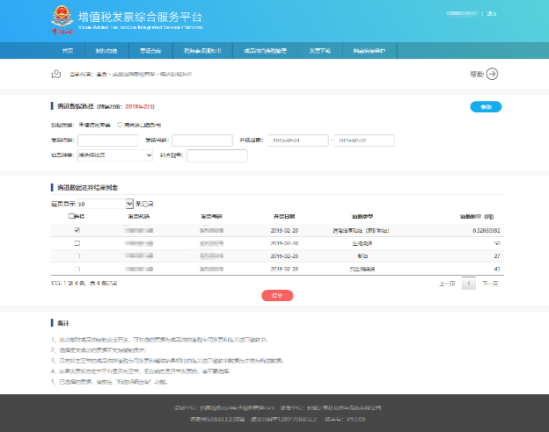This screenshot has width=549, height=432.
Task: Check the row with quantity 50
Action: coord(77,243)
